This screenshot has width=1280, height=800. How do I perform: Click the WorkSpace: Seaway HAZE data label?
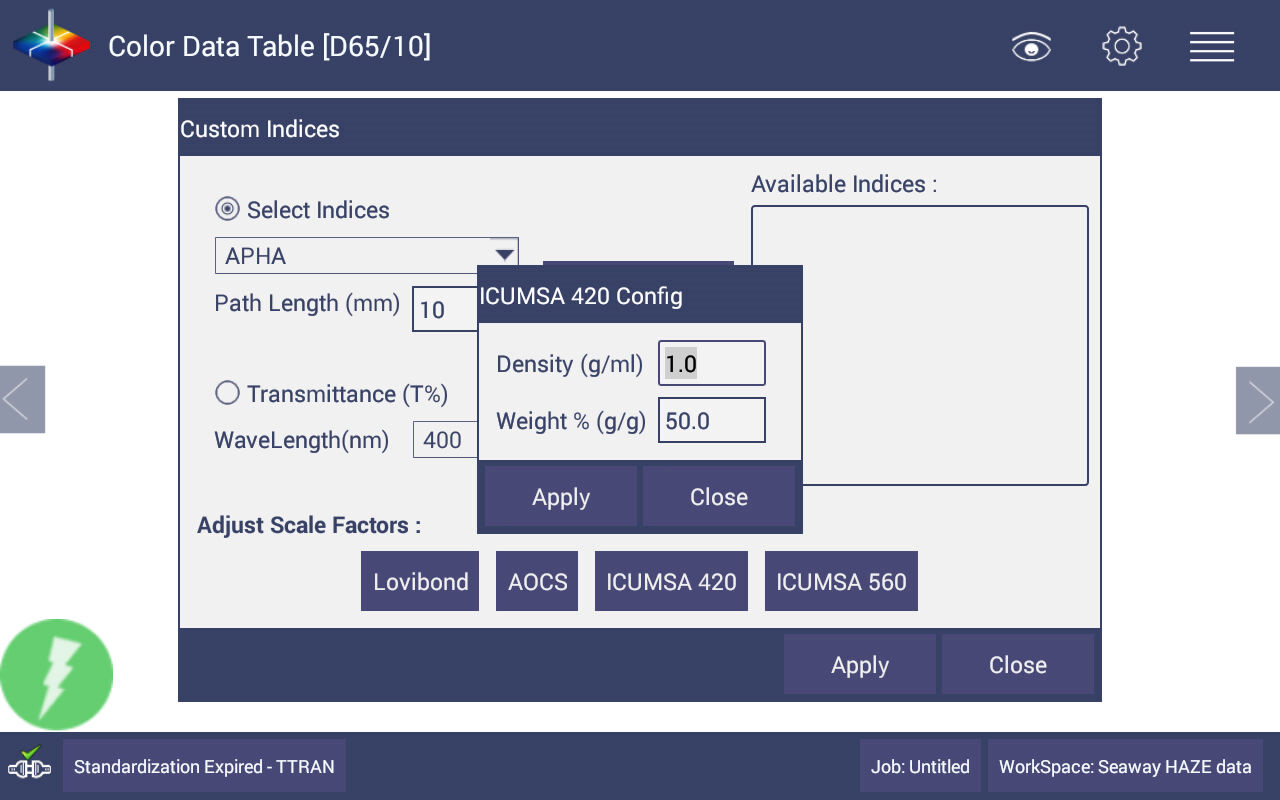point(1125,767)
